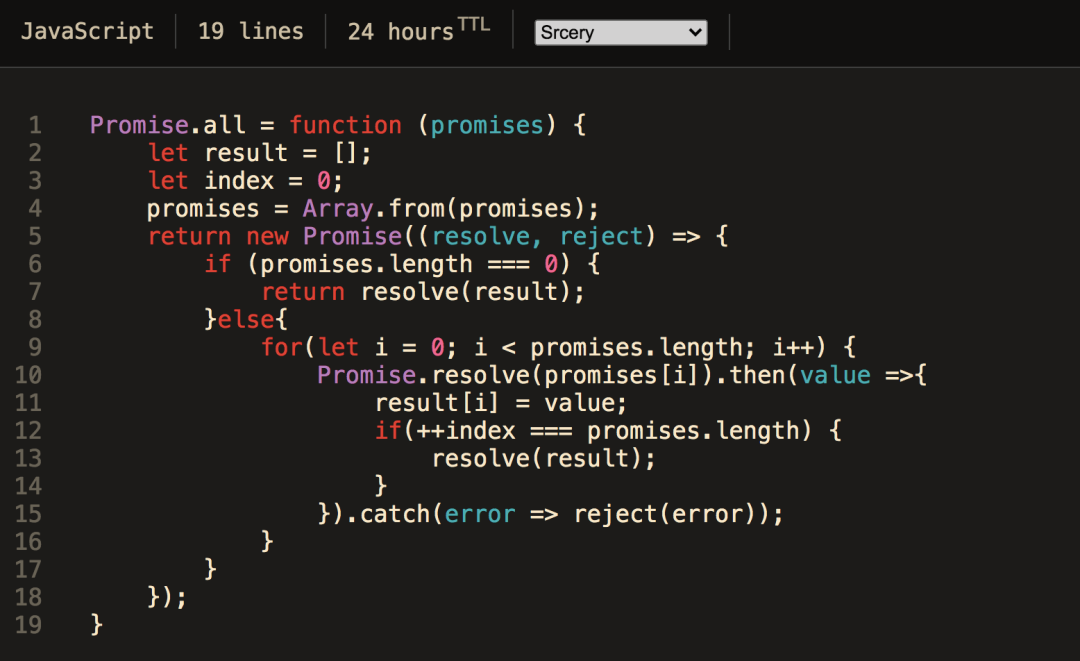The height and width of the screenshot is (661, 1080).
Task: Click the "let index = 0;" statement
Action: click(x=245, y=180)
